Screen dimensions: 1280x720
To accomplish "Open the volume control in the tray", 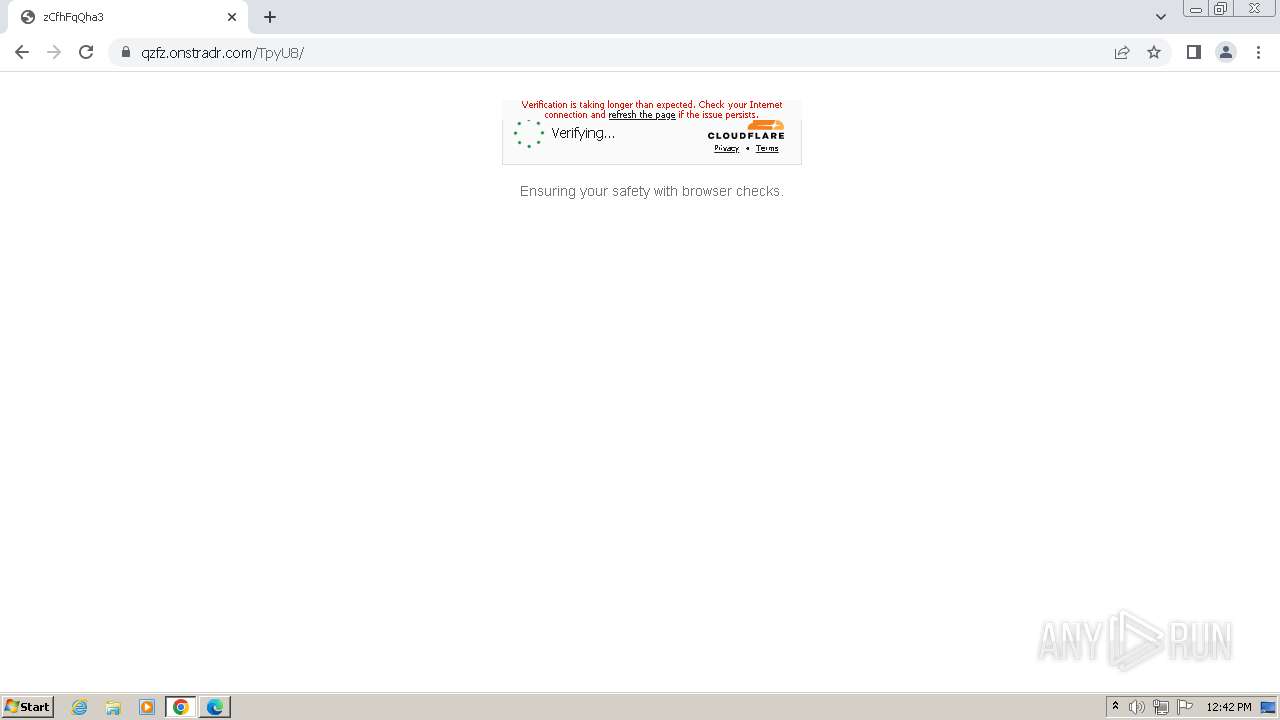I will click(x=1137, y=707).
